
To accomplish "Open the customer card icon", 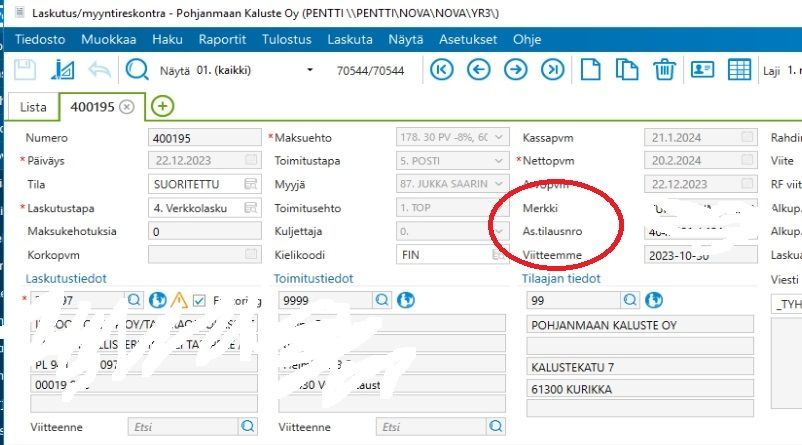I will point(702,70).
